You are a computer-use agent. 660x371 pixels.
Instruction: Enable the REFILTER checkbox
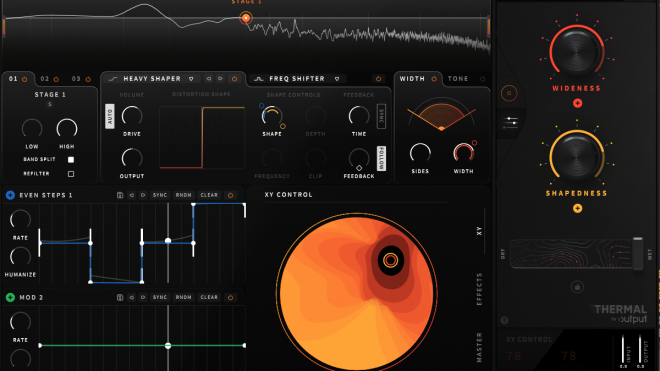click(x=71, y=173)
